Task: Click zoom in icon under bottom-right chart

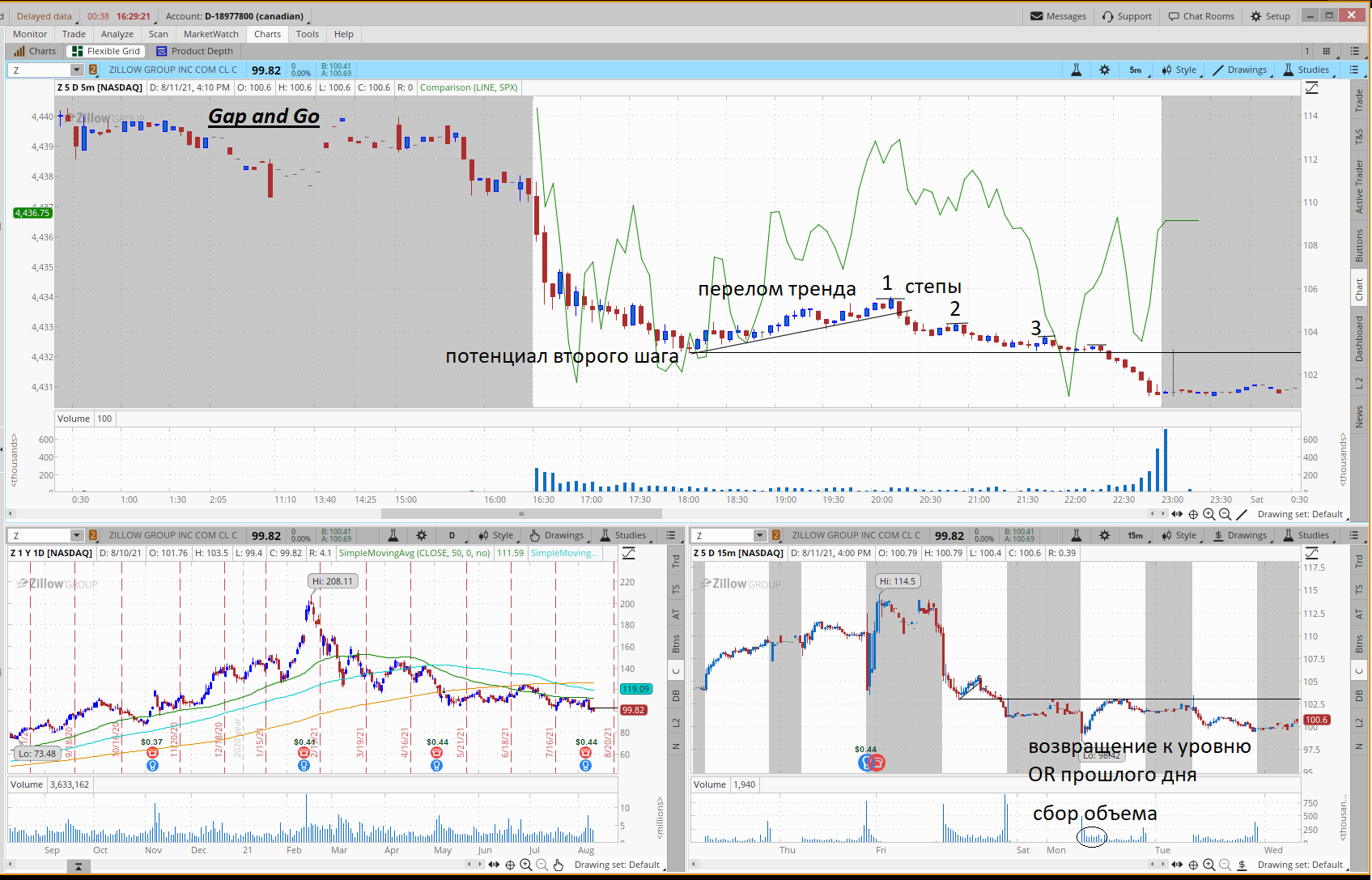Action: point(1208,865)
